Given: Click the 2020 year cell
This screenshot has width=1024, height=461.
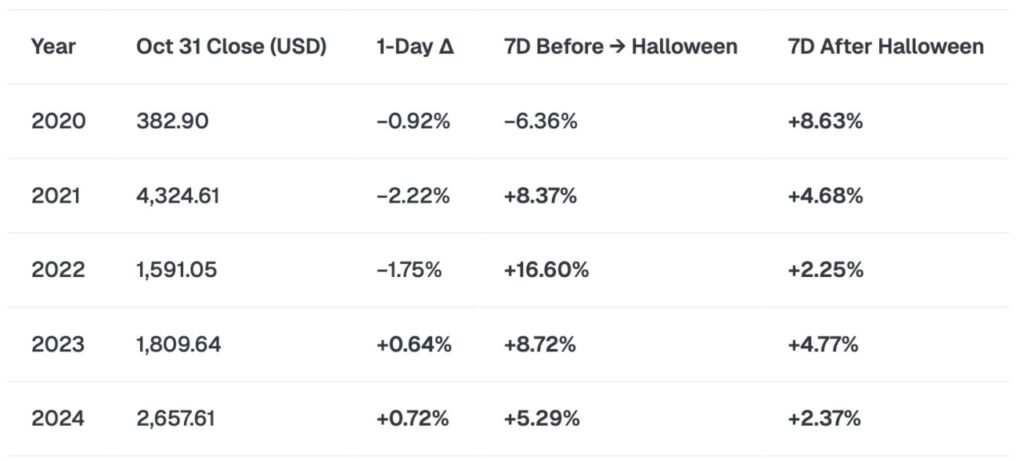Looking at the screenshot, I should coord(58,121).
